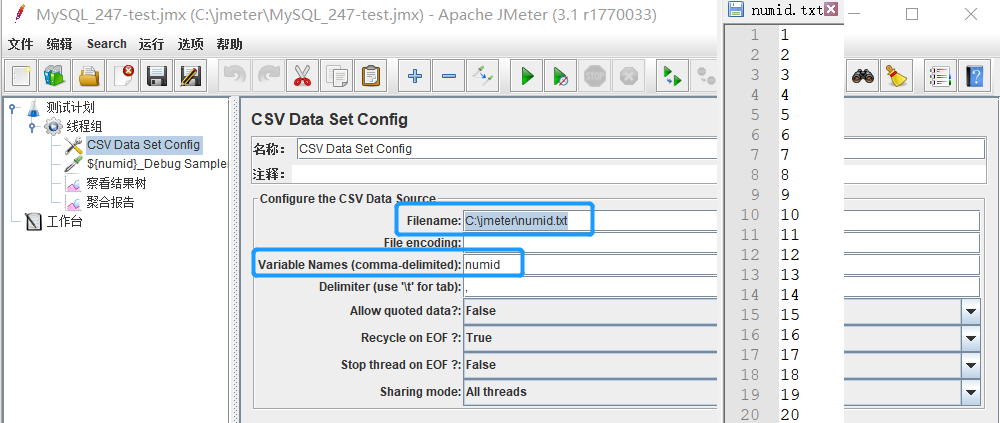The width and height of the screenshot is (1000, 423).
Task: Open the 编辑 menu
Action: (60, 44)
